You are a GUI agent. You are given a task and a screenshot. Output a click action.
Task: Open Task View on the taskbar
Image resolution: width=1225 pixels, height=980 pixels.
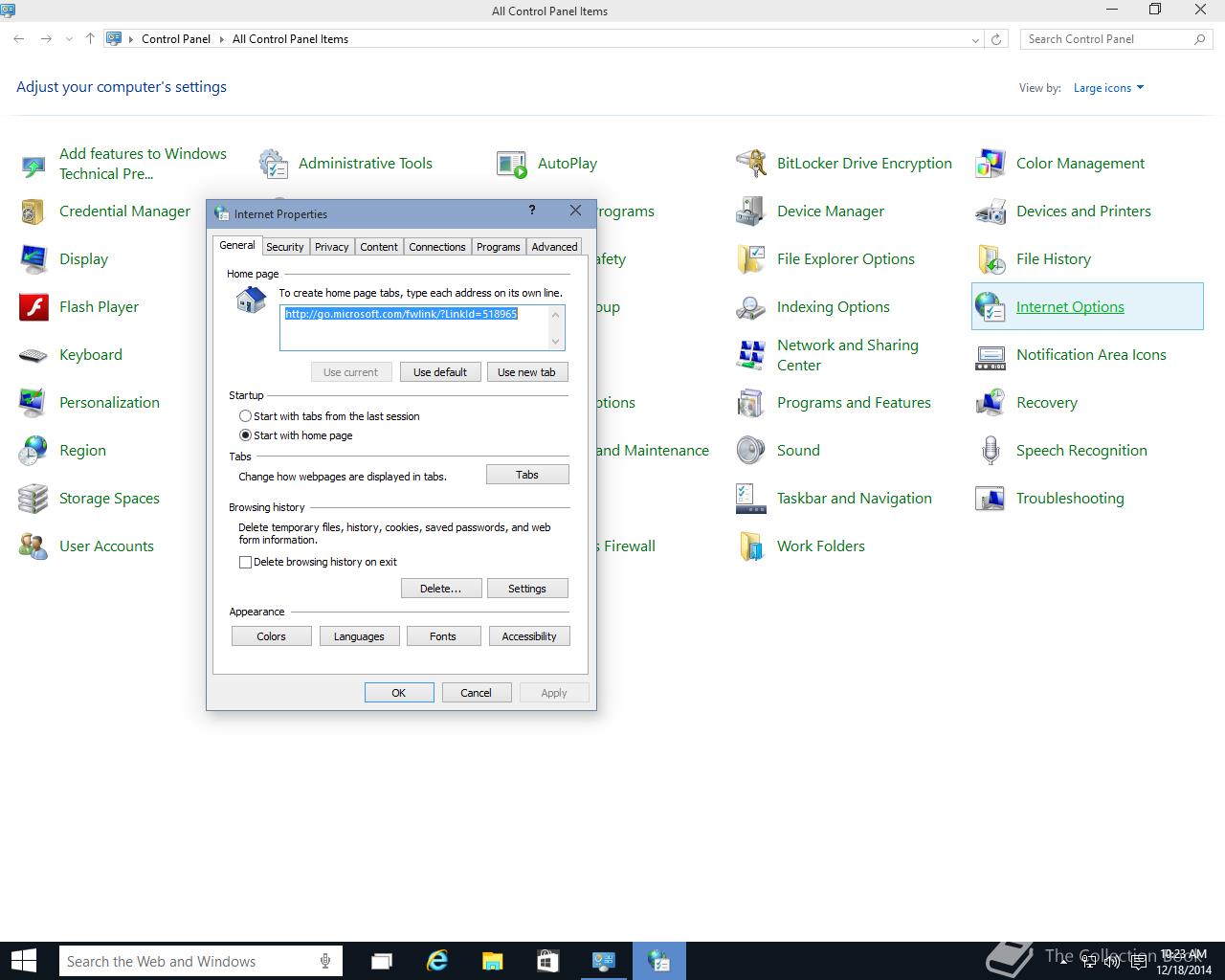(x=382, y=961)
